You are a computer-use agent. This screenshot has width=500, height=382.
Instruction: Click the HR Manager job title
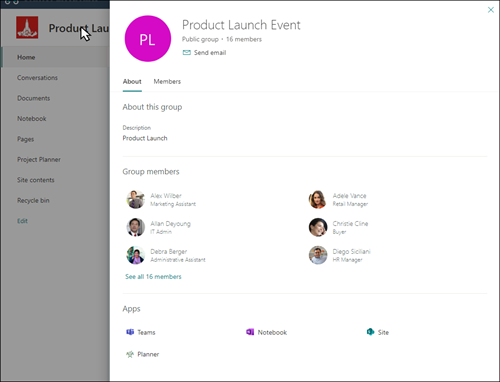coord(347,260)
